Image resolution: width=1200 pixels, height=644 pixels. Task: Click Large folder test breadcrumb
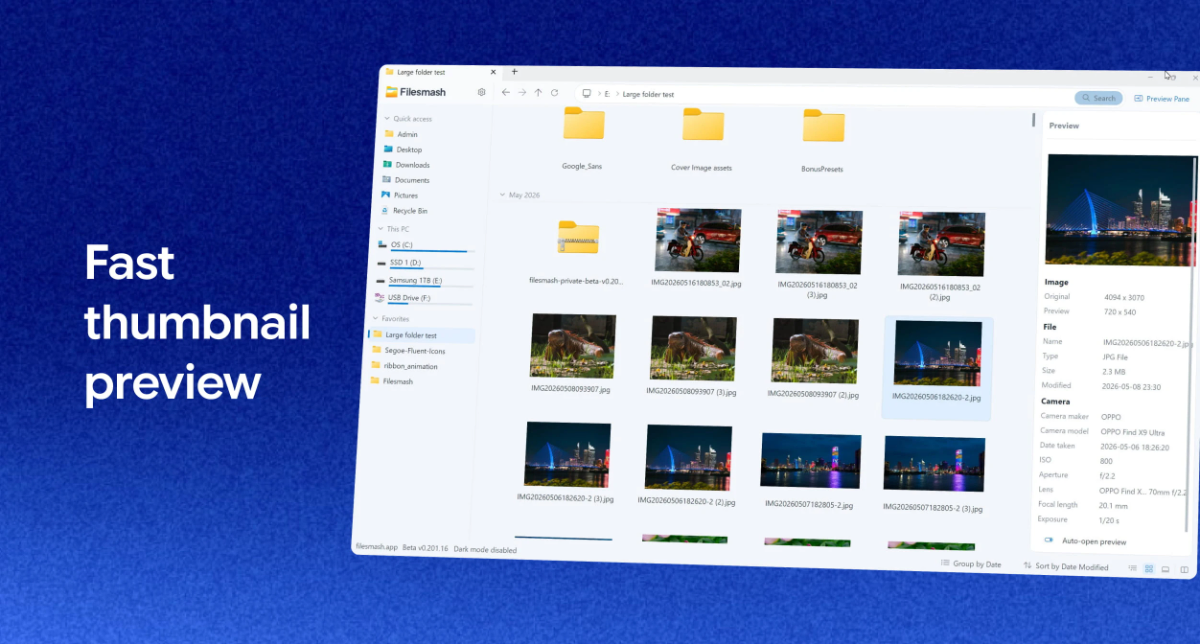coord(648,94)
